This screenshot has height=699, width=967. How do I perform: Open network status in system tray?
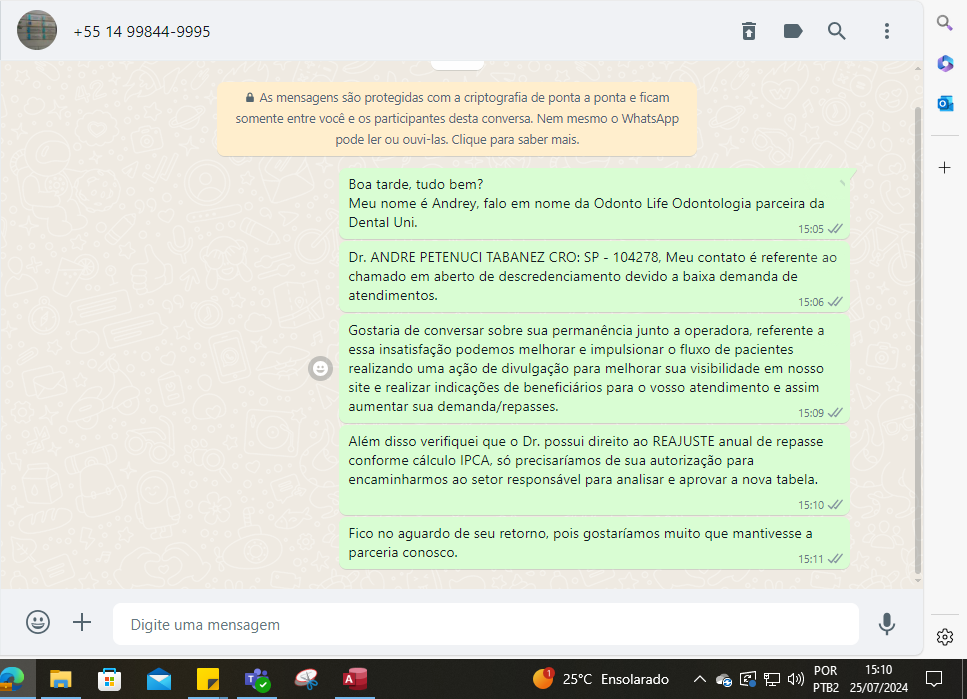pos(772,679)
